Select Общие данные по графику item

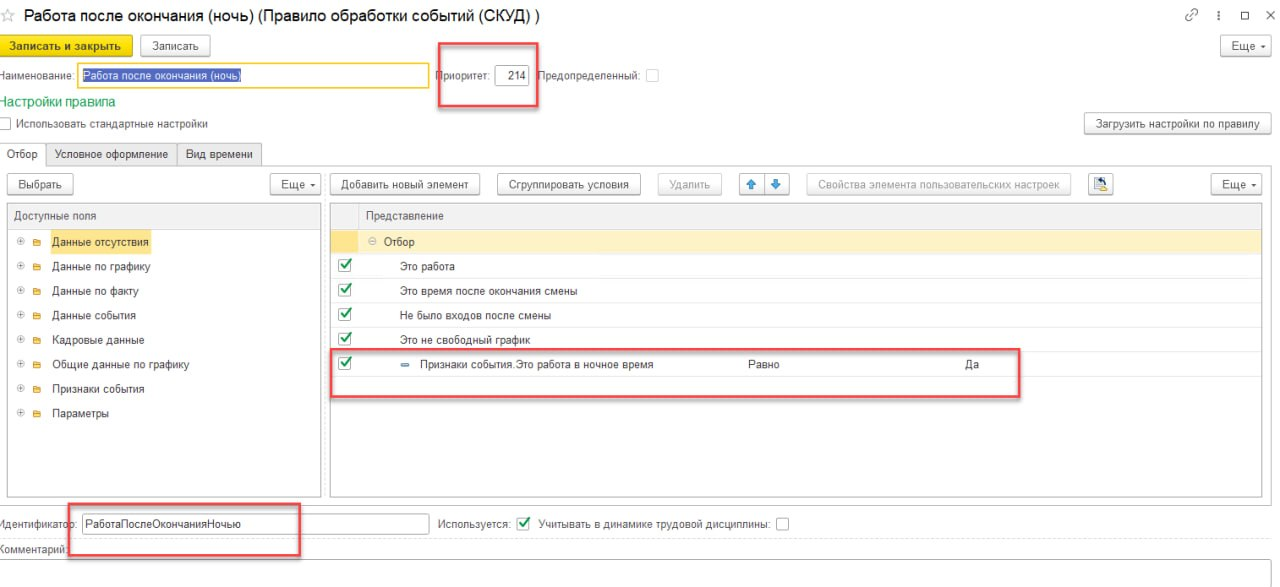(x=121, y=364)
